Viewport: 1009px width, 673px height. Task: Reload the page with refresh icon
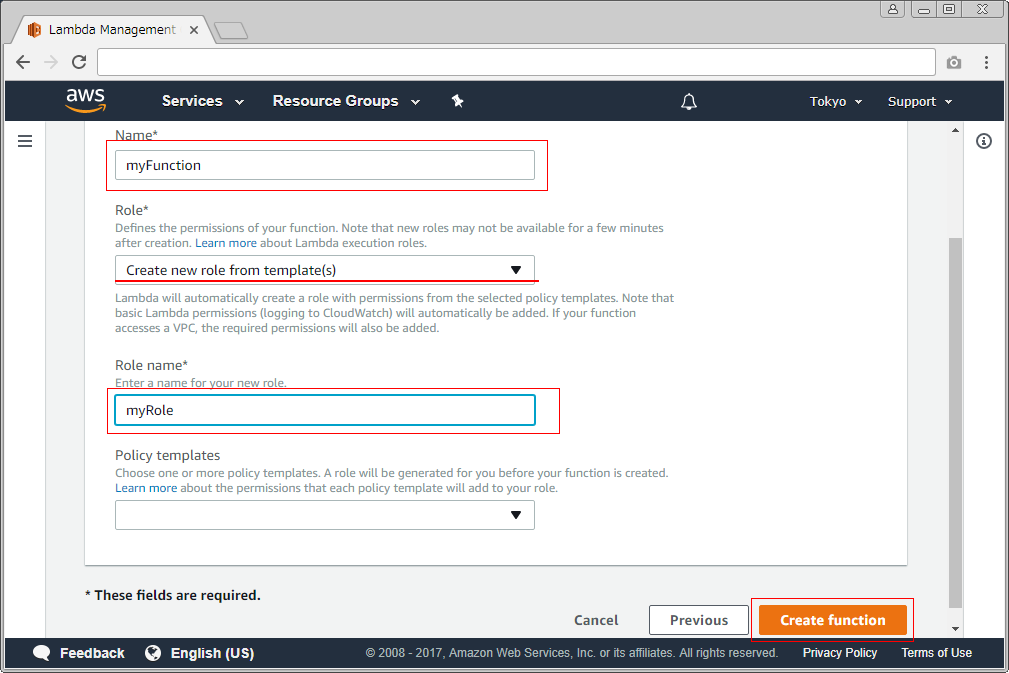79,62
